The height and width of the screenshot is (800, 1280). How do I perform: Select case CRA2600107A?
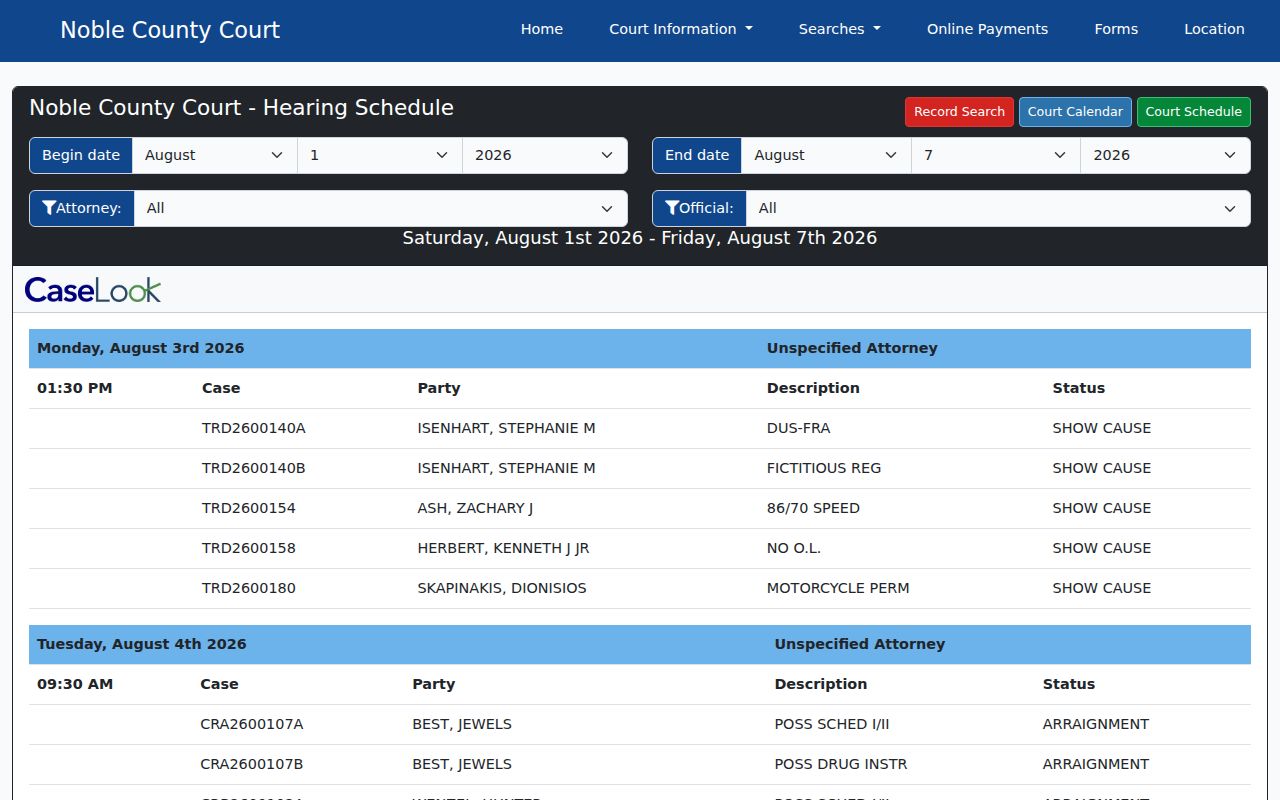252,724
